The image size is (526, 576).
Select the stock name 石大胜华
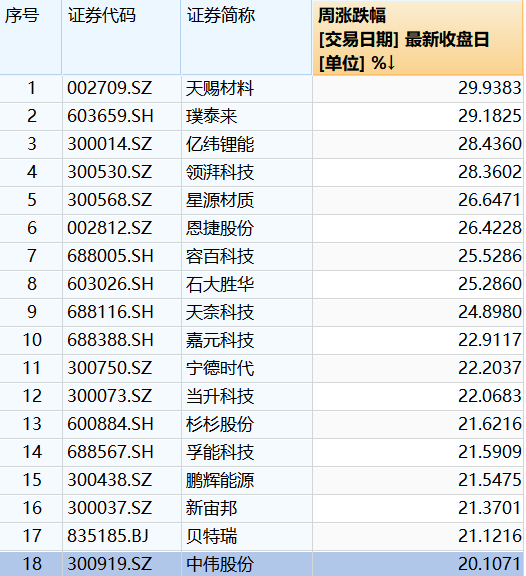(220, 284)
